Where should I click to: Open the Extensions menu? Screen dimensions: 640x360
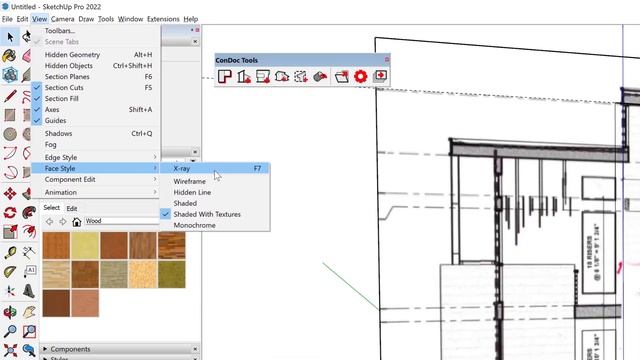[163, 19]
